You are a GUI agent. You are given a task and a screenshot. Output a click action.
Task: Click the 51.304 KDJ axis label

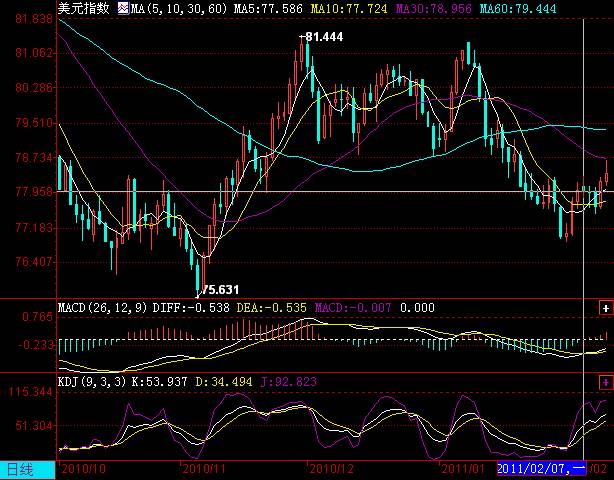34,426
